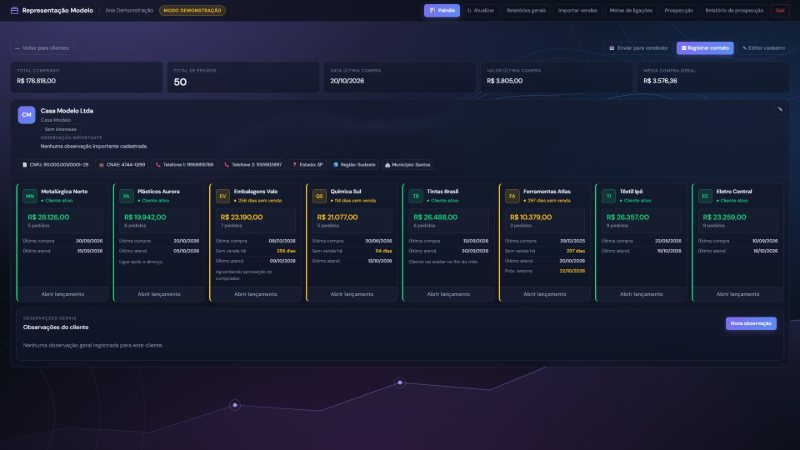800x450 pixels.
Task: Open Abrir lançamento for Tintas Brasil
Action: point(448,294)
